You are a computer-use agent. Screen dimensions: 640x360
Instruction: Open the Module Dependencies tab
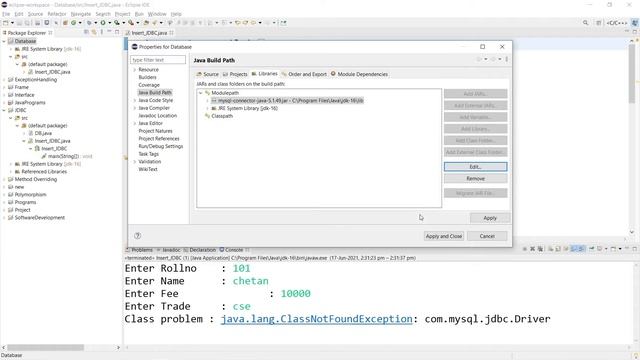[359, 74]
